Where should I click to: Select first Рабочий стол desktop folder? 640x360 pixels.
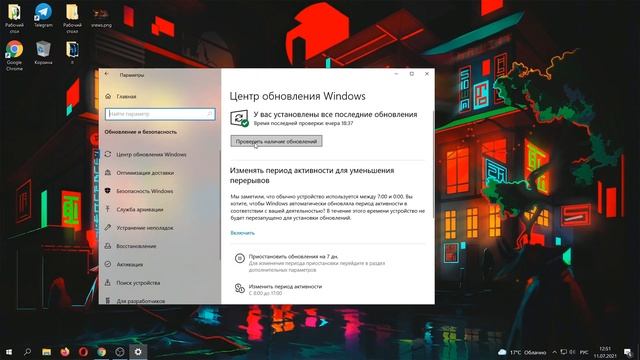click(14, 18)
